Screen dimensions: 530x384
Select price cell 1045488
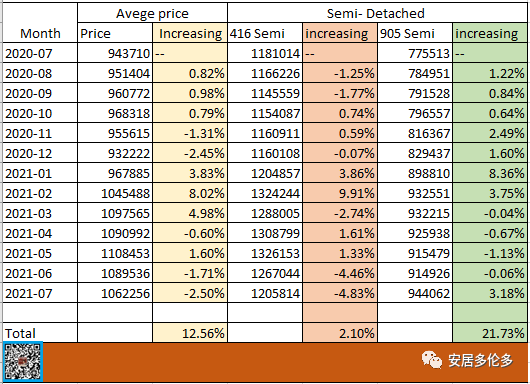[115, 193]
